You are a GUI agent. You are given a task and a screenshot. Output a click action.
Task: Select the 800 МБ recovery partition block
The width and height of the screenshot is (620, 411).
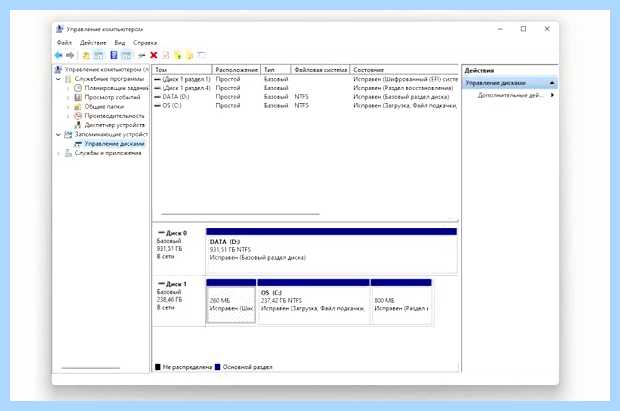pos(401,301)
